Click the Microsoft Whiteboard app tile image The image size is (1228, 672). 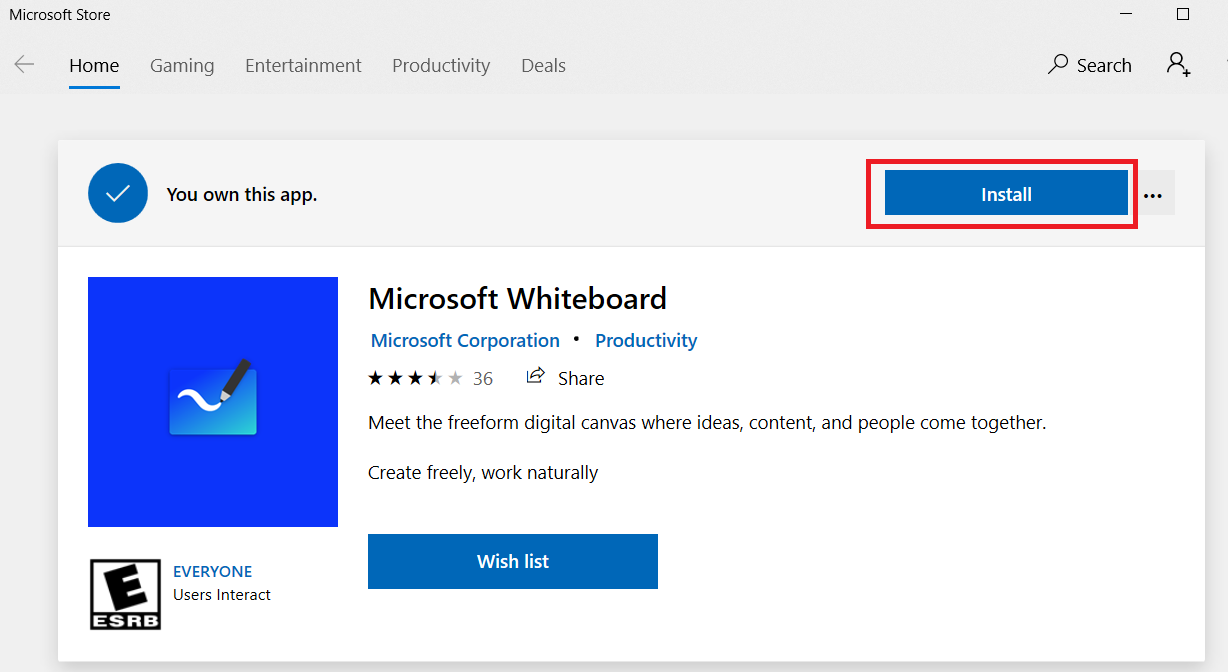213,402
